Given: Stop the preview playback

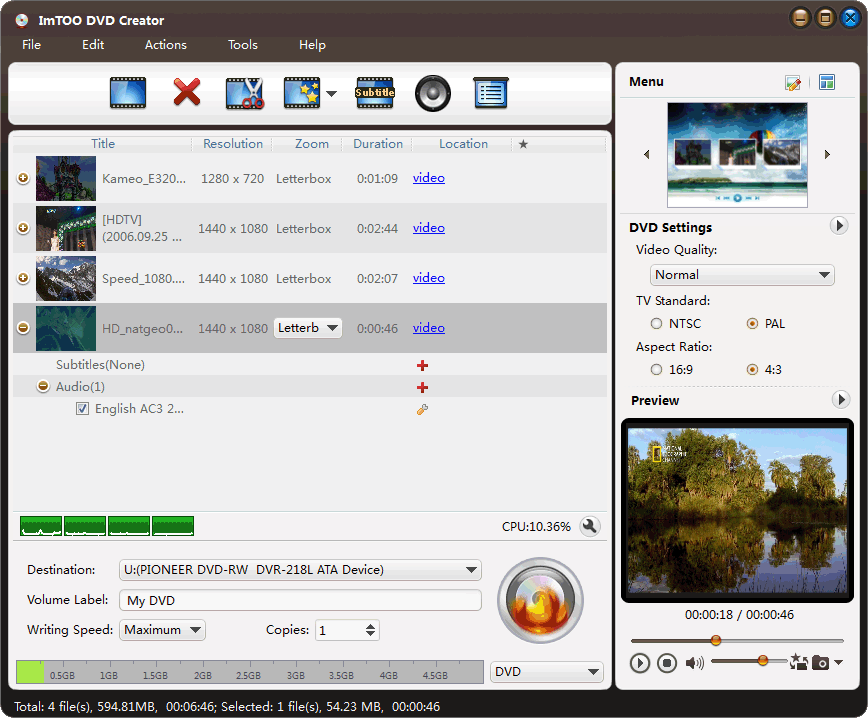Looking at the screenshot, I should (667, 663).
